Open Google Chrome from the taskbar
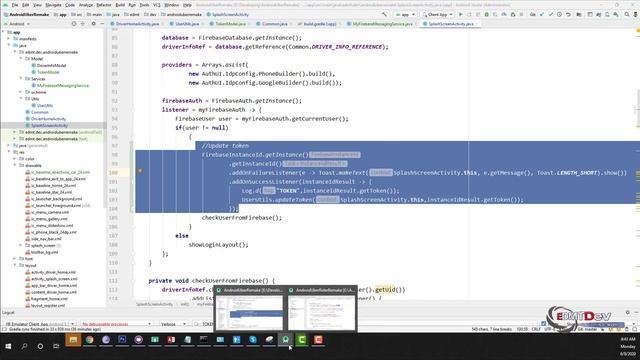This screenshot has width=640, height=360. click(x=89, y=340)
